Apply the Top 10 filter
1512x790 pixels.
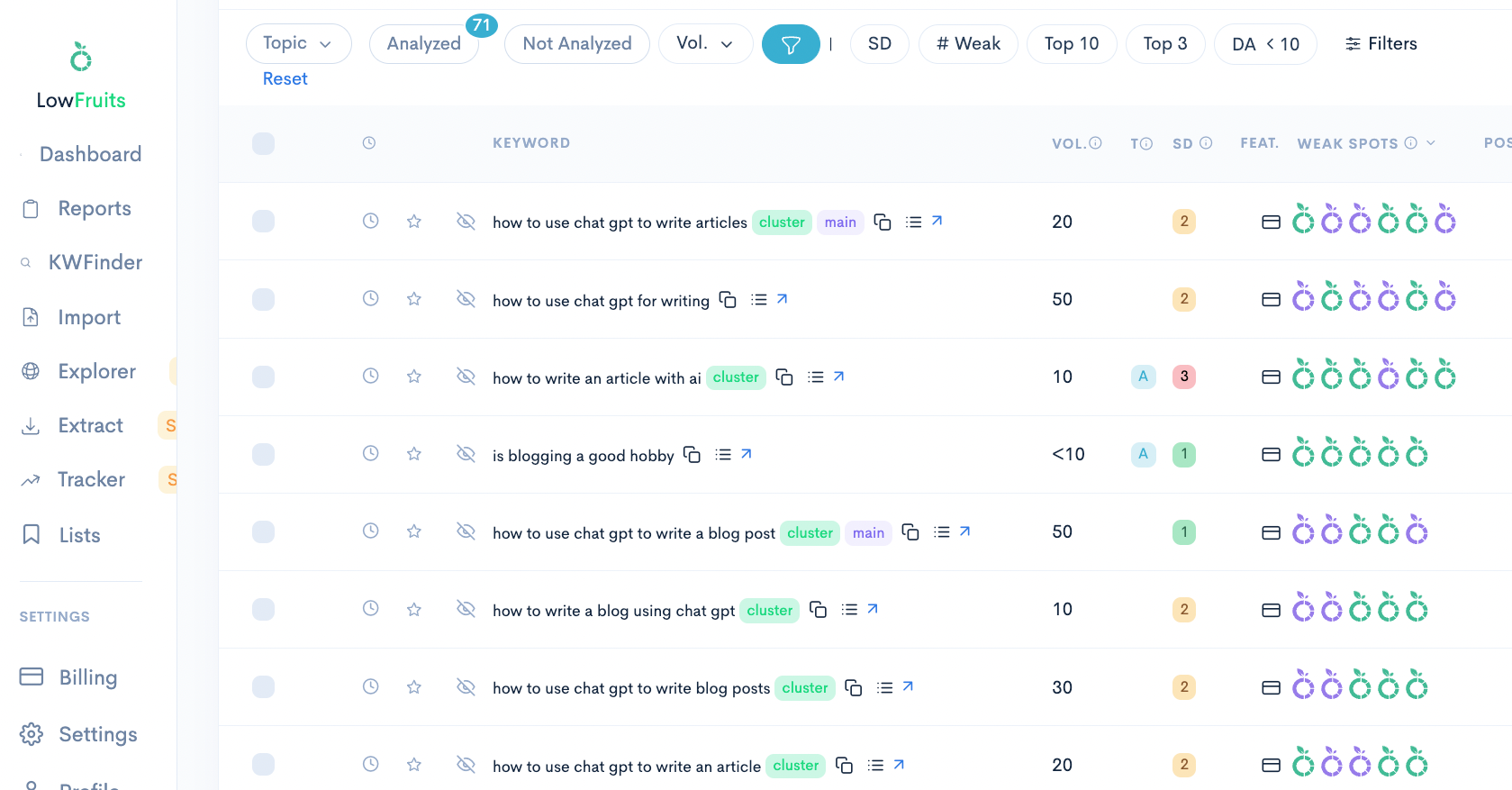pyautogui.click(x=1072, y=43)
